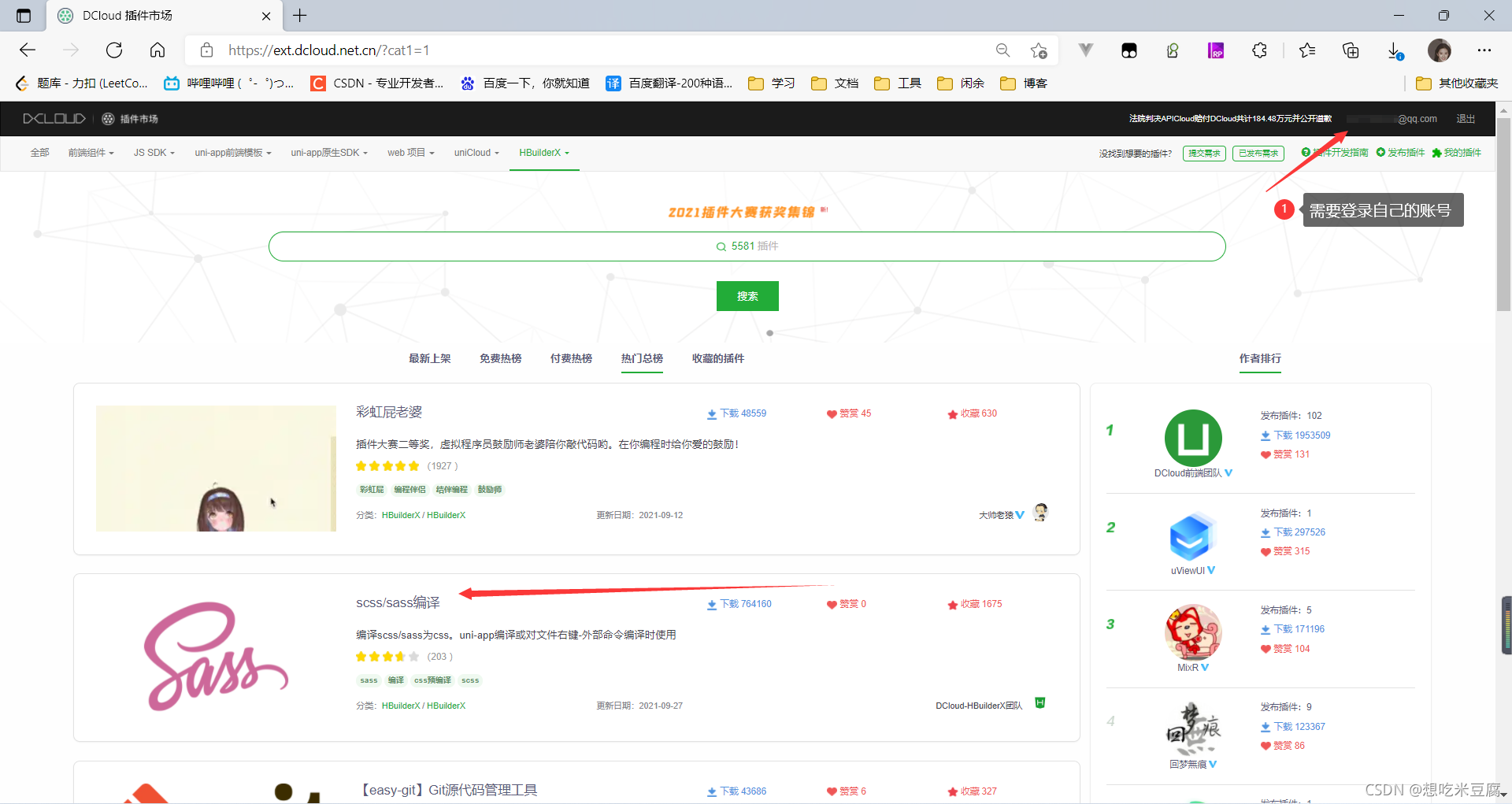This screenshot has height=804, width=1512.
Task: Open the HBuilderX dropdown menu
Action: click(543, 153)
